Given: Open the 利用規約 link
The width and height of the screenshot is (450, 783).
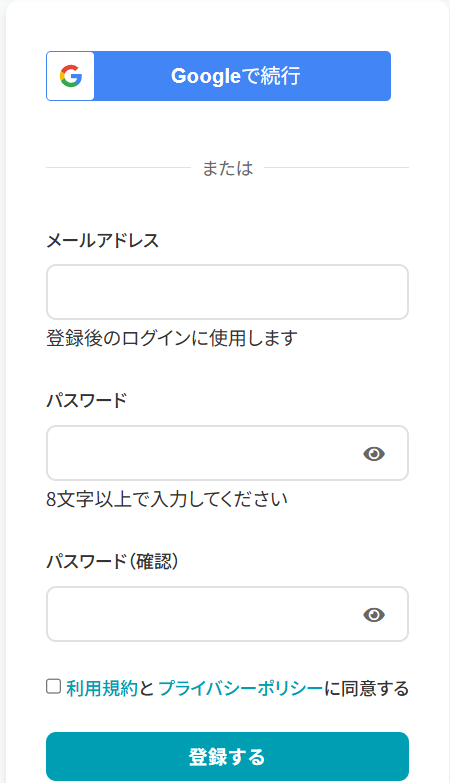Looking at the screenshot, I should 102,689.
